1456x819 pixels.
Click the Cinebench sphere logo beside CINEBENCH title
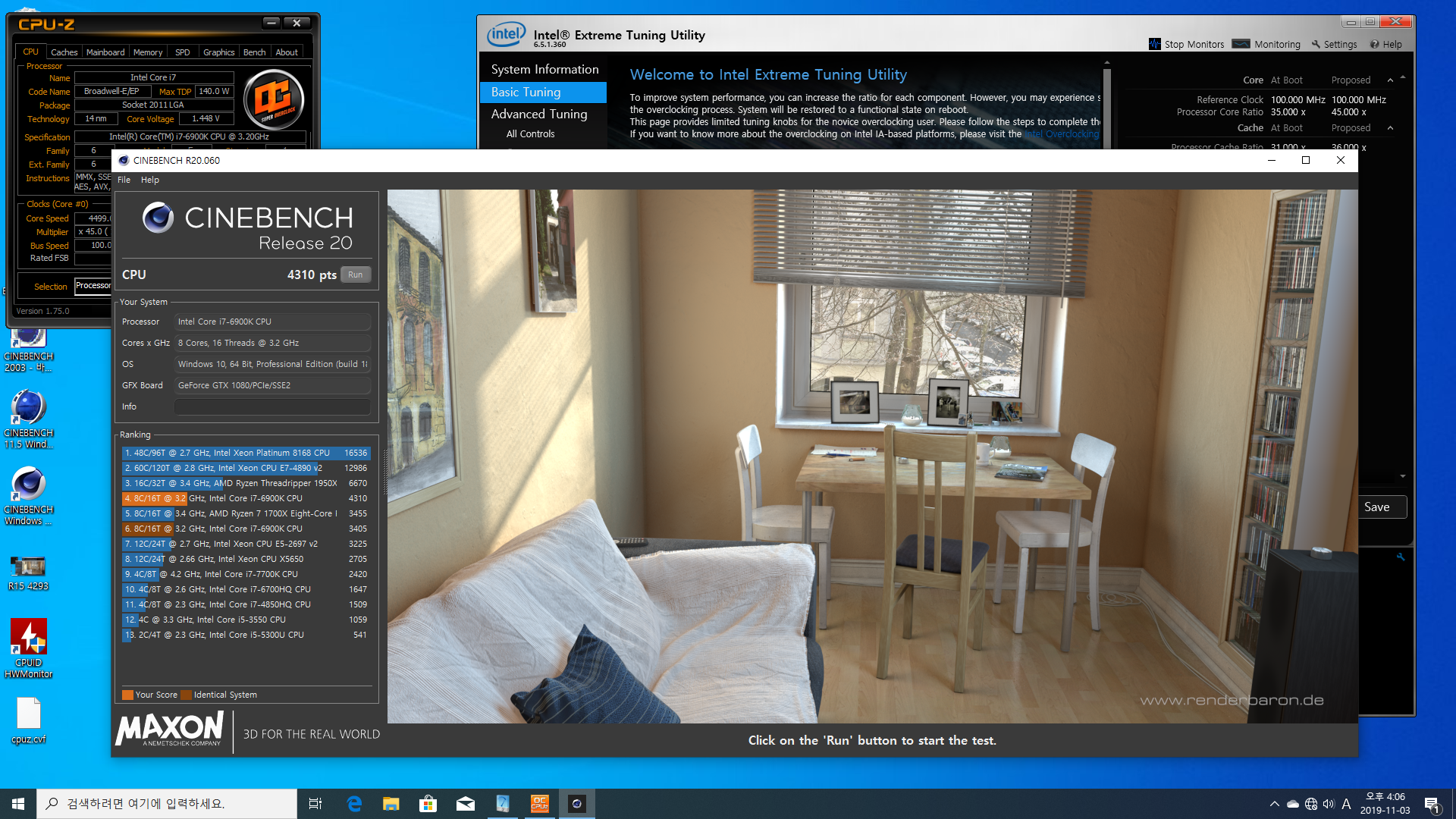tap(158, 218)
